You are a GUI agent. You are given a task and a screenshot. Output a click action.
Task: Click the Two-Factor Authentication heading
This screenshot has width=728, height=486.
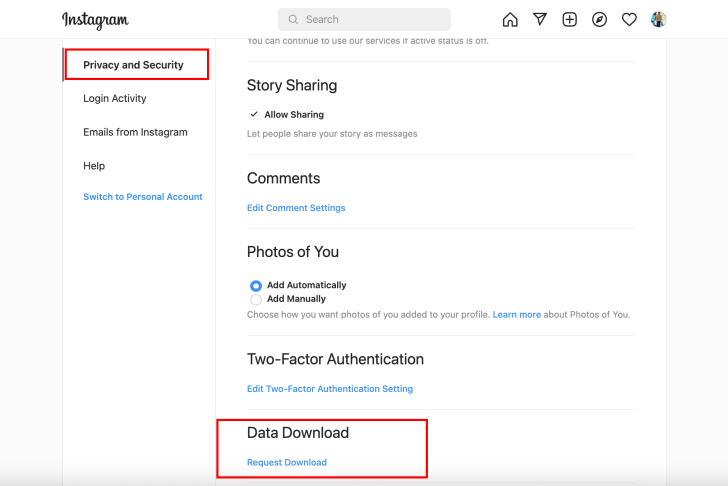(x=335, y=359)
